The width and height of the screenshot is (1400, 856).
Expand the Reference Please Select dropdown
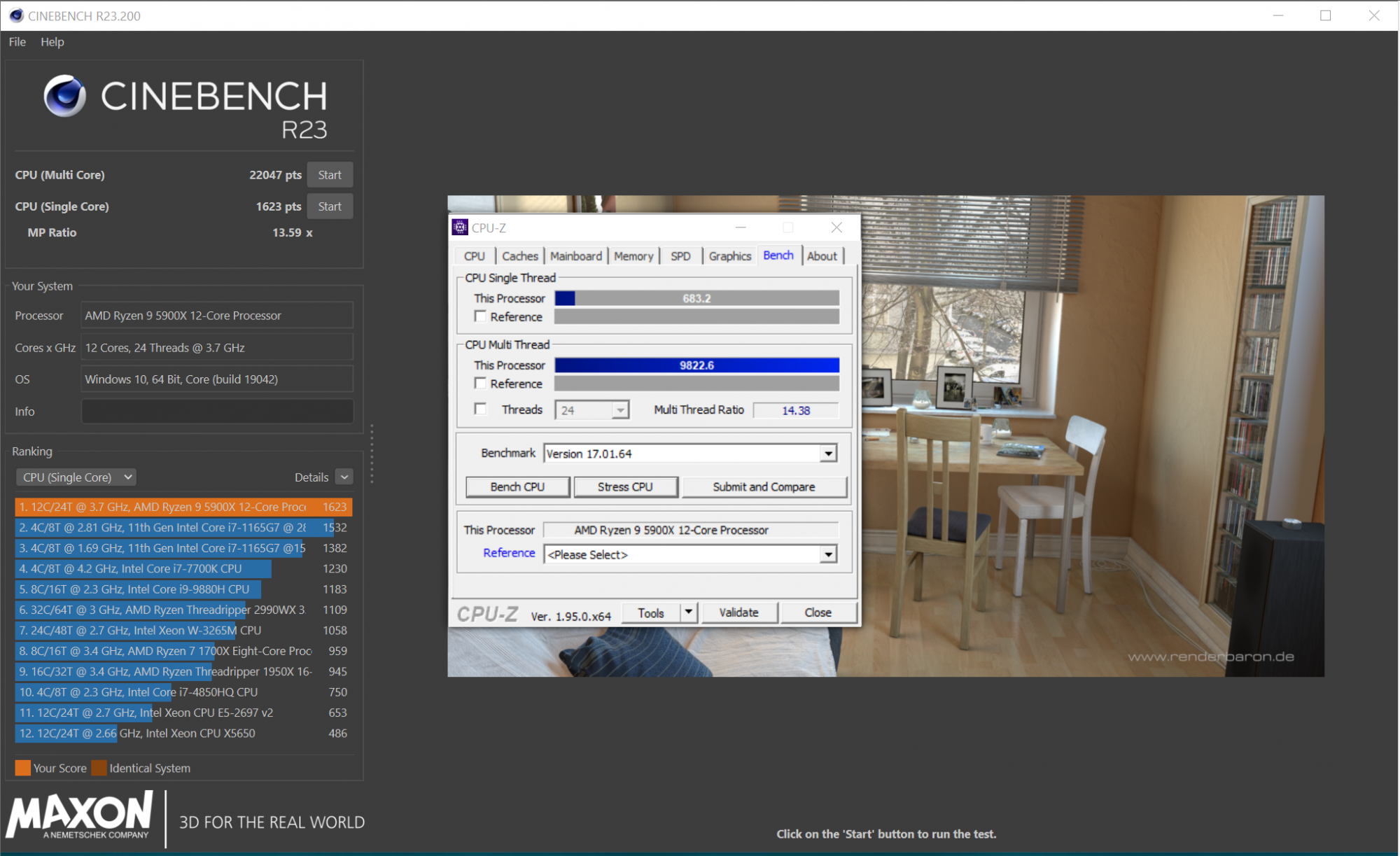[x=828, y=554]
